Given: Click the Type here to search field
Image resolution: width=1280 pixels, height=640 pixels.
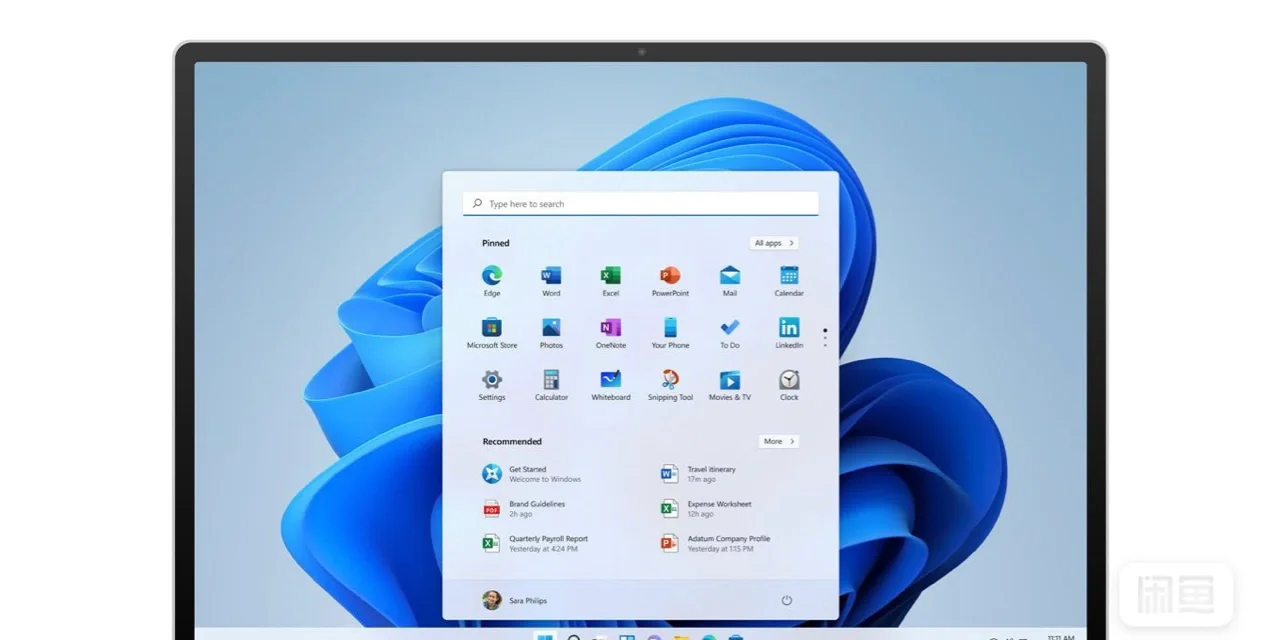Looking at the screenshot, I should (x=640, y=203).
